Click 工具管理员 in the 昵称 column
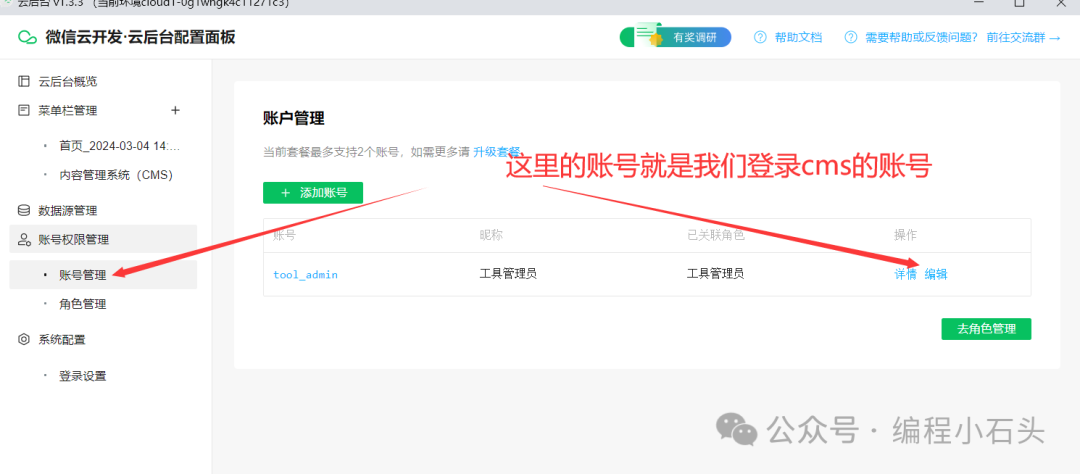Screen dimensions: 1080x474 (x=508, y=274)
